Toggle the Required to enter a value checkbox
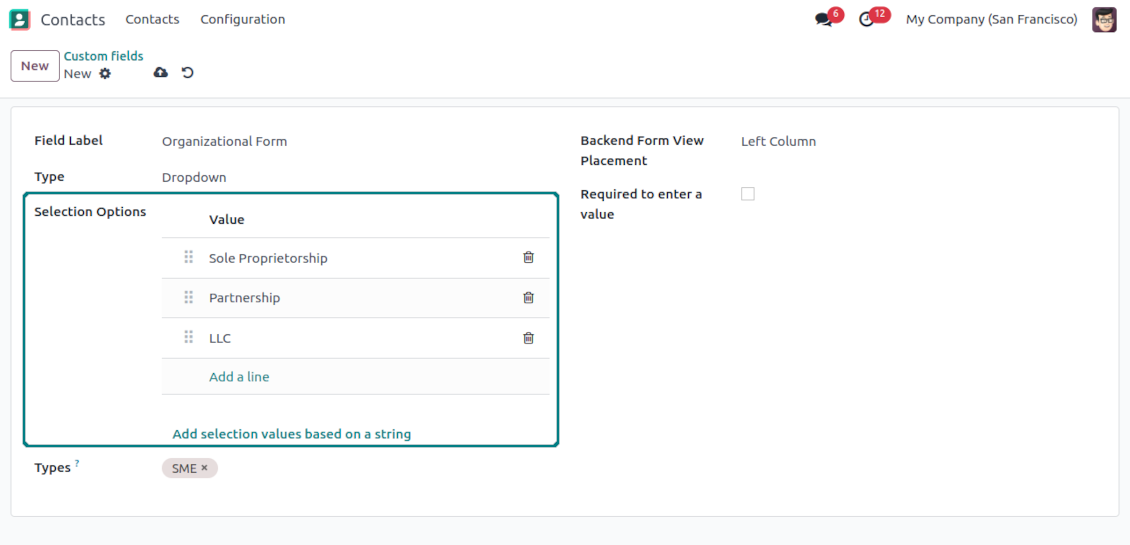Screen dimensions: 1130x545 (748, 194)
